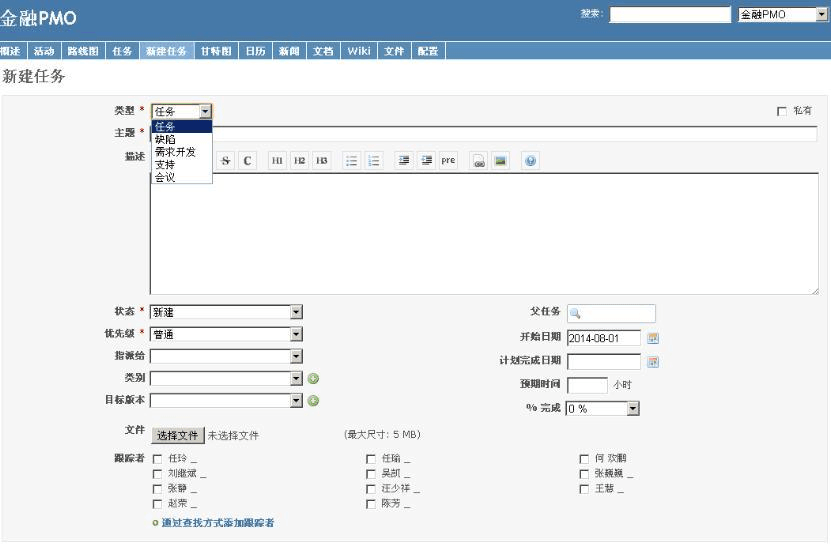This screenshot has height=546, width=831.
Task: Select 缺陷 from type list
Action: 182,139
